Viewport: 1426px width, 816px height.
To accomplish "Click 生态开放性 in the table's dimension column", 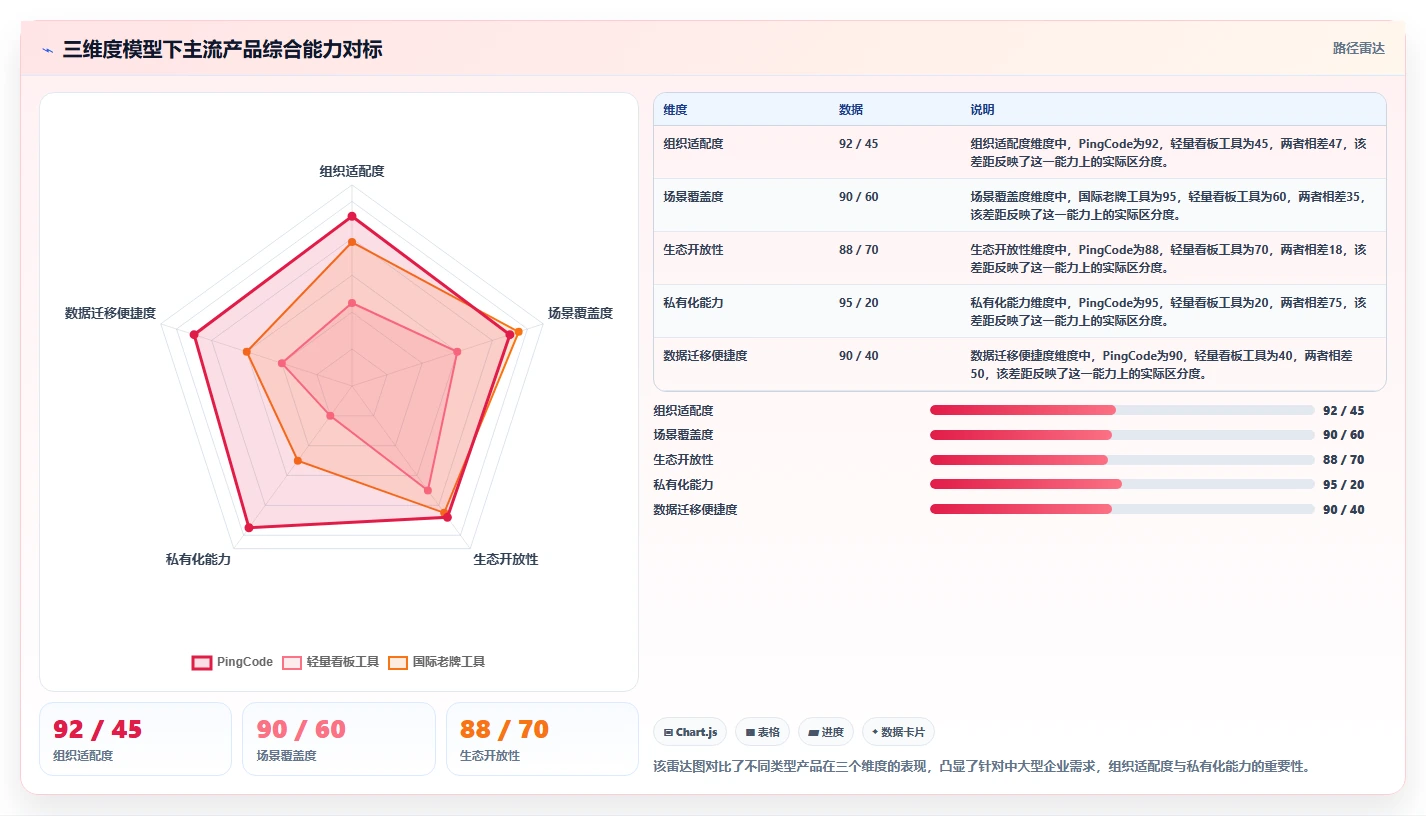I will click(693, 250).
